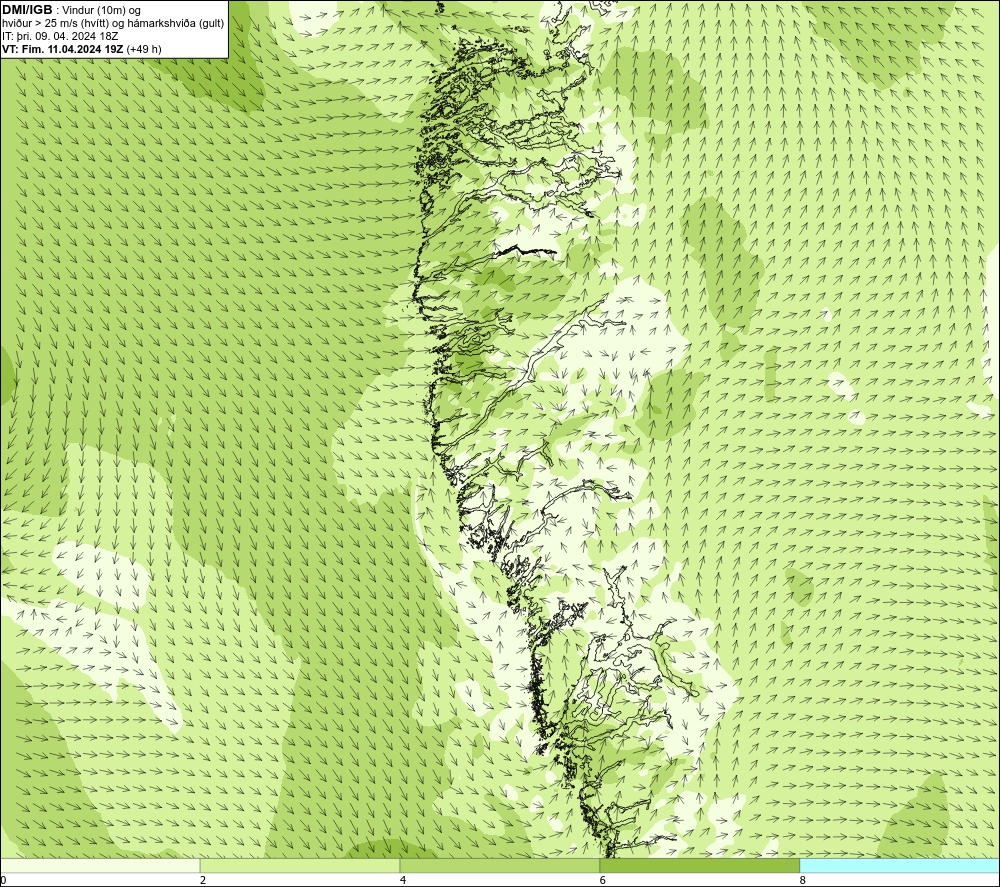Click the "hviður > 25 m/s (hvítt)" legend line
The height and width of the screenshot is (887, 1000).
pyautogui.click(x=113, y=24)
